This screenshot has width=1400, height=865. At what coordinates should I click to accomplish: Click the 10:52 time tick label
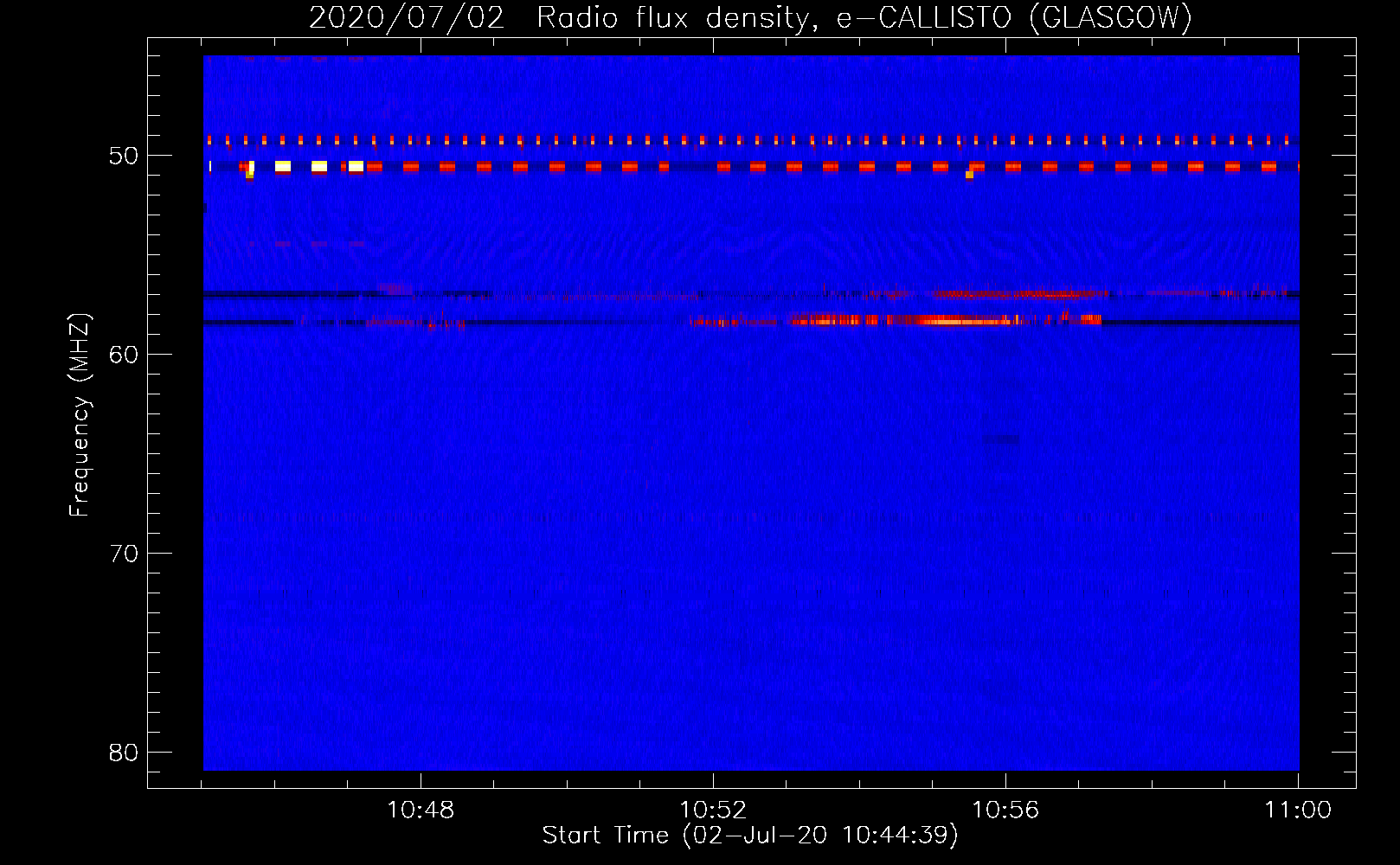pos(713,811)
